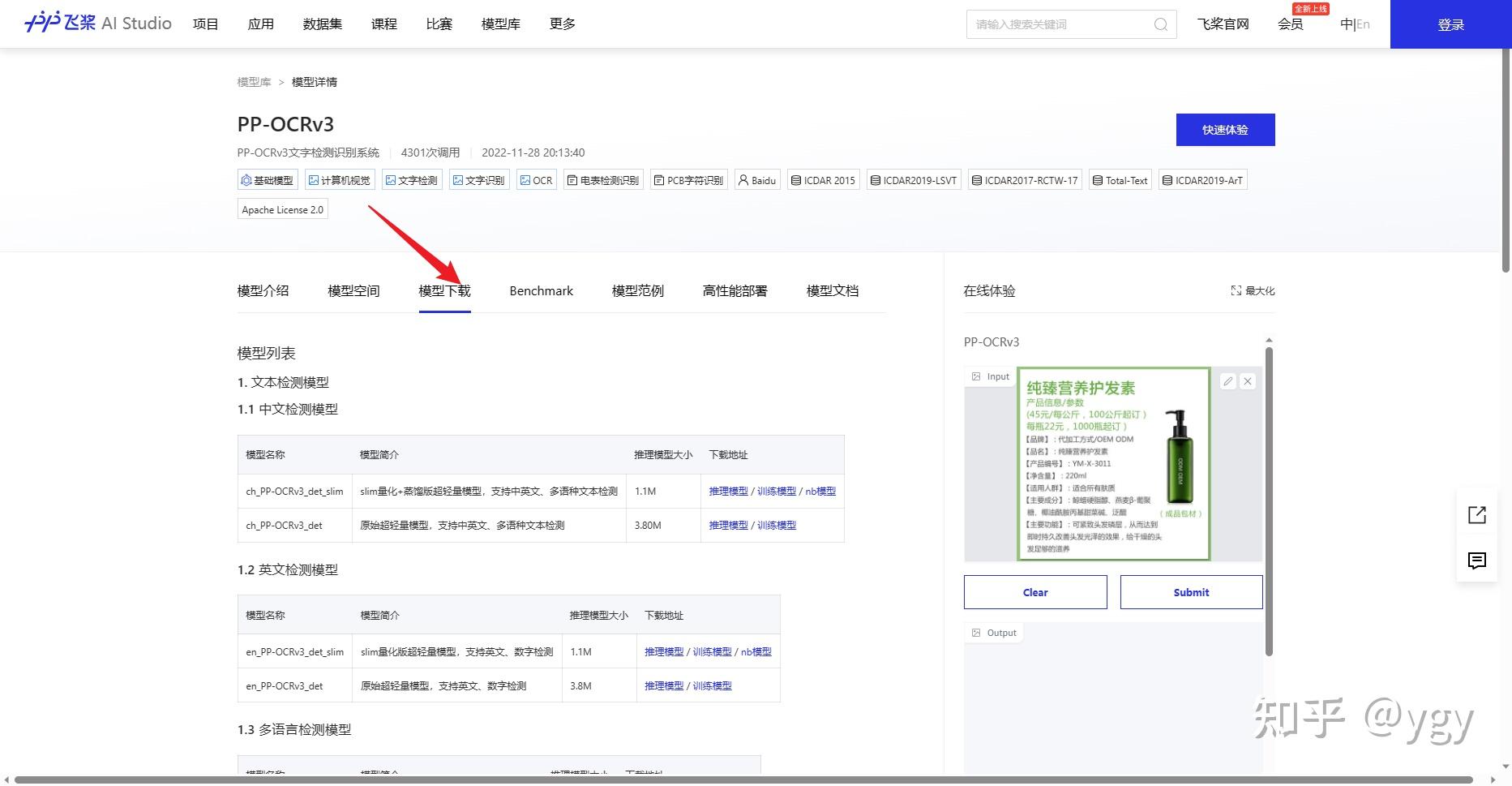Click the share icon on right sidebar

click(1477, 515)
